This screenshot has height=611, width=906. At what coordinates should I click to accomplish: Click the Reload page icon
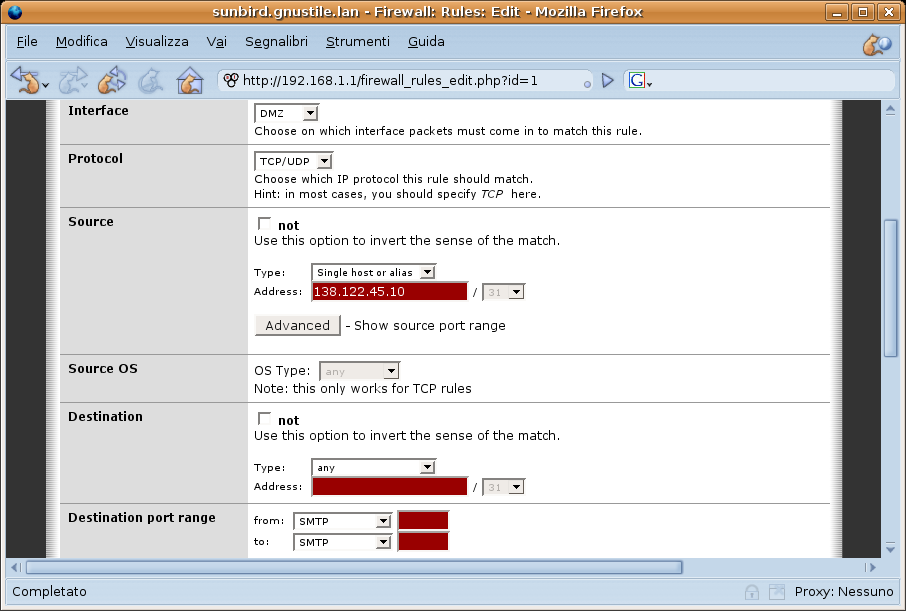[x=112, y=80]
